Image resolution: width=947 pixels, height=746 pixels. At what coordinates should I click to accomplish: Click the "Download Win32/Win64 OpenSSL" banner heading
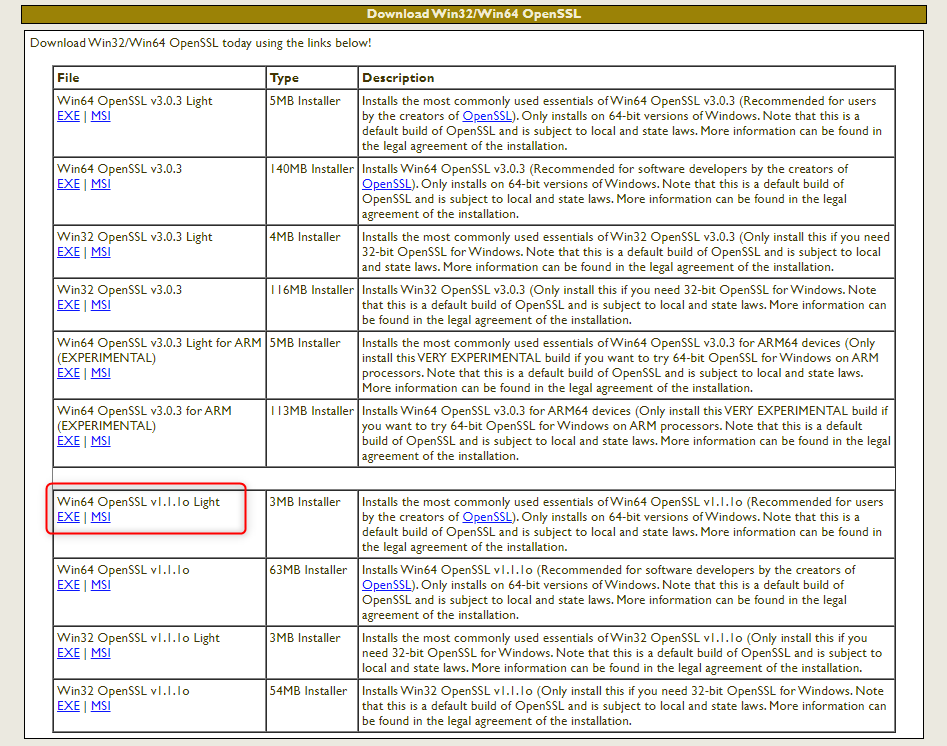tap(474, 14)
